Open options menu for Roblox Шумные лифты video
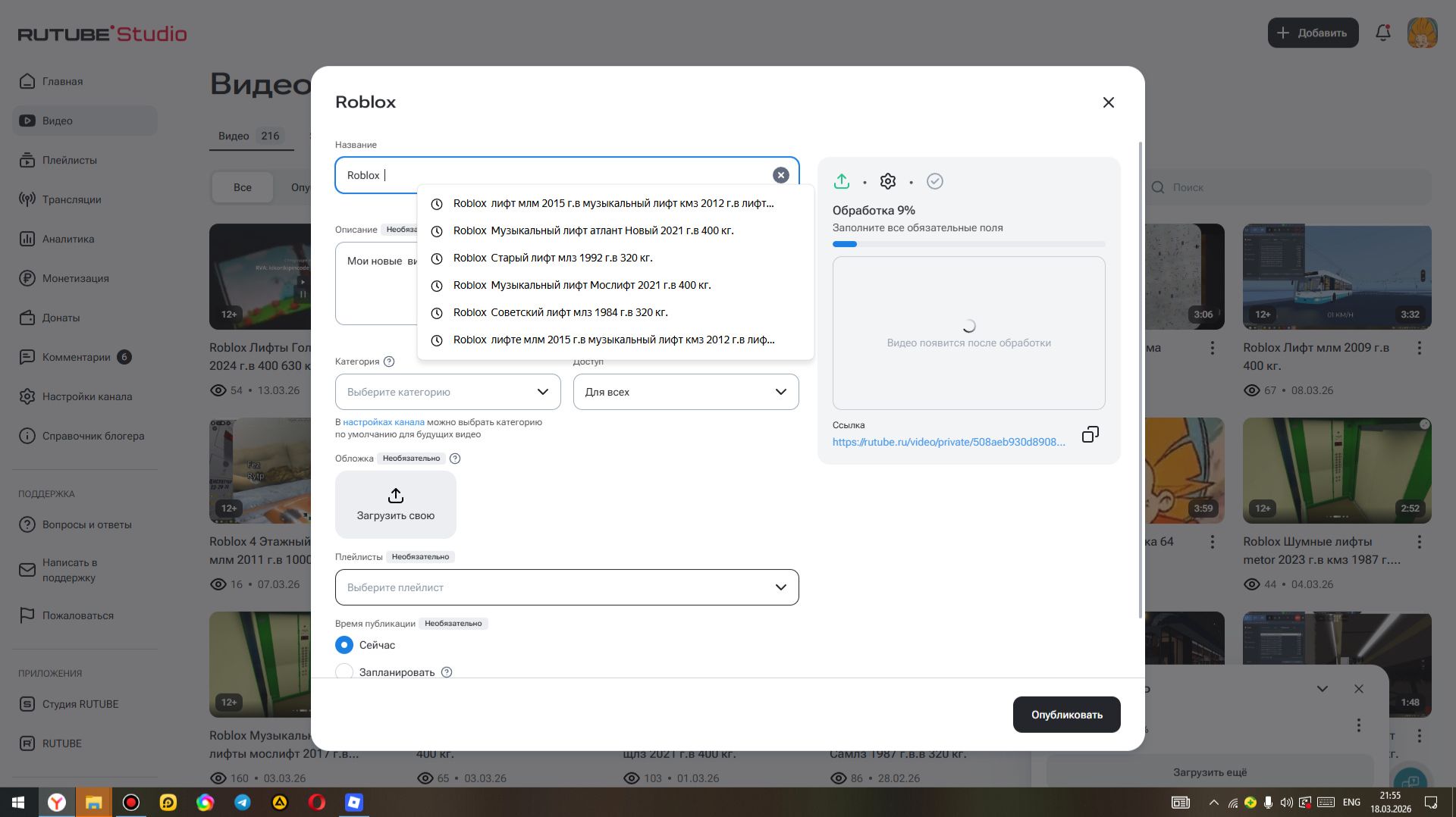 [1420, 542]
